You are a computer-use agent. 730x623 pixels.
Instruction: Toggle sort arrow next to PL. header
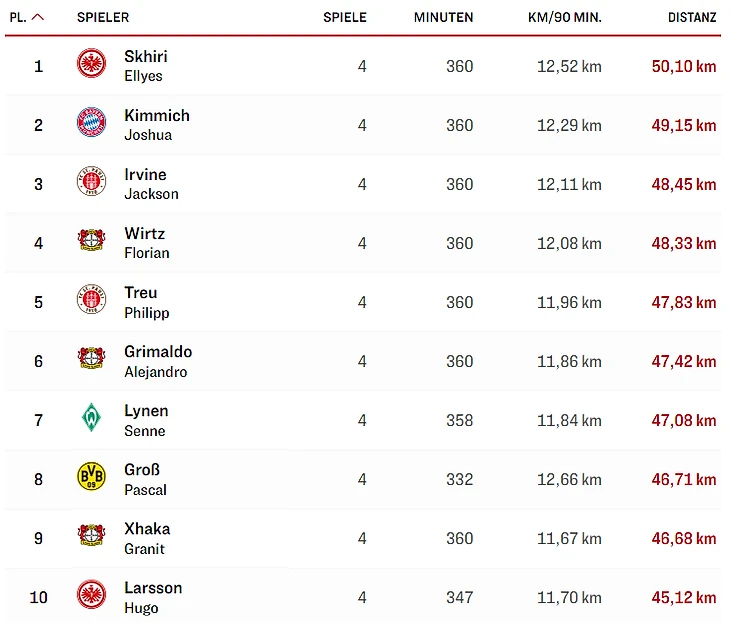point(38,17)
